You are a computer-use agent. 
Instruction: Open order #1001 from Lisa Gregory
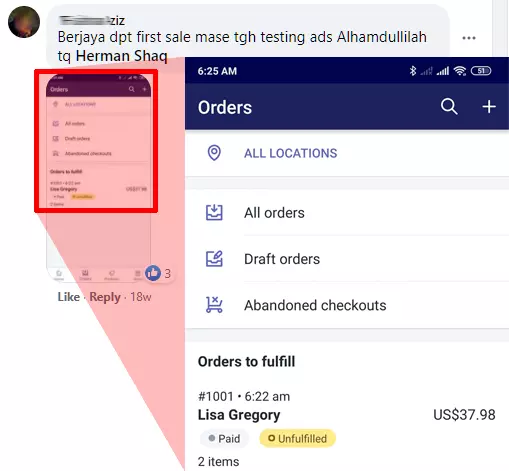click(x=347, y=429)
